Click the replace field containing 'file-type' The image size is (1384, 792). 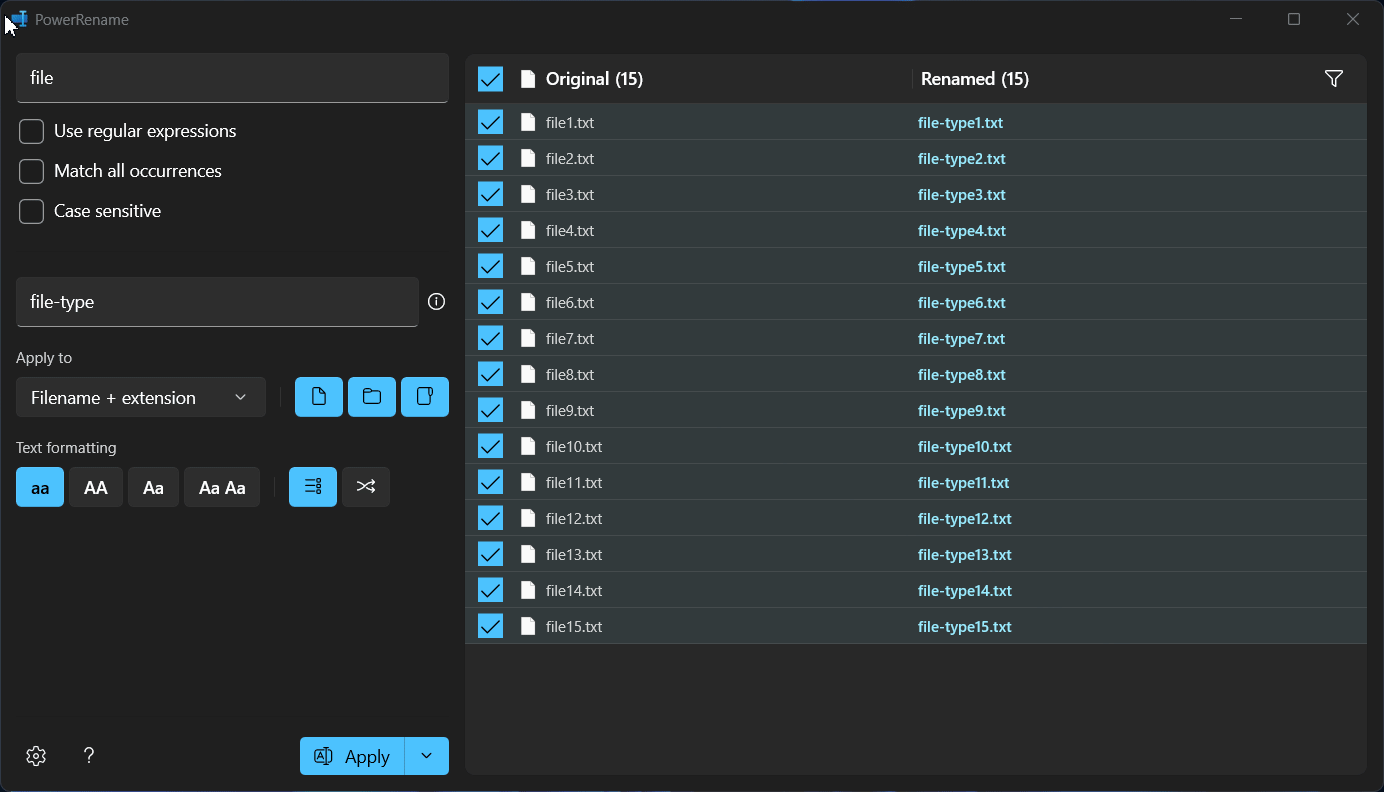point(217,302)
